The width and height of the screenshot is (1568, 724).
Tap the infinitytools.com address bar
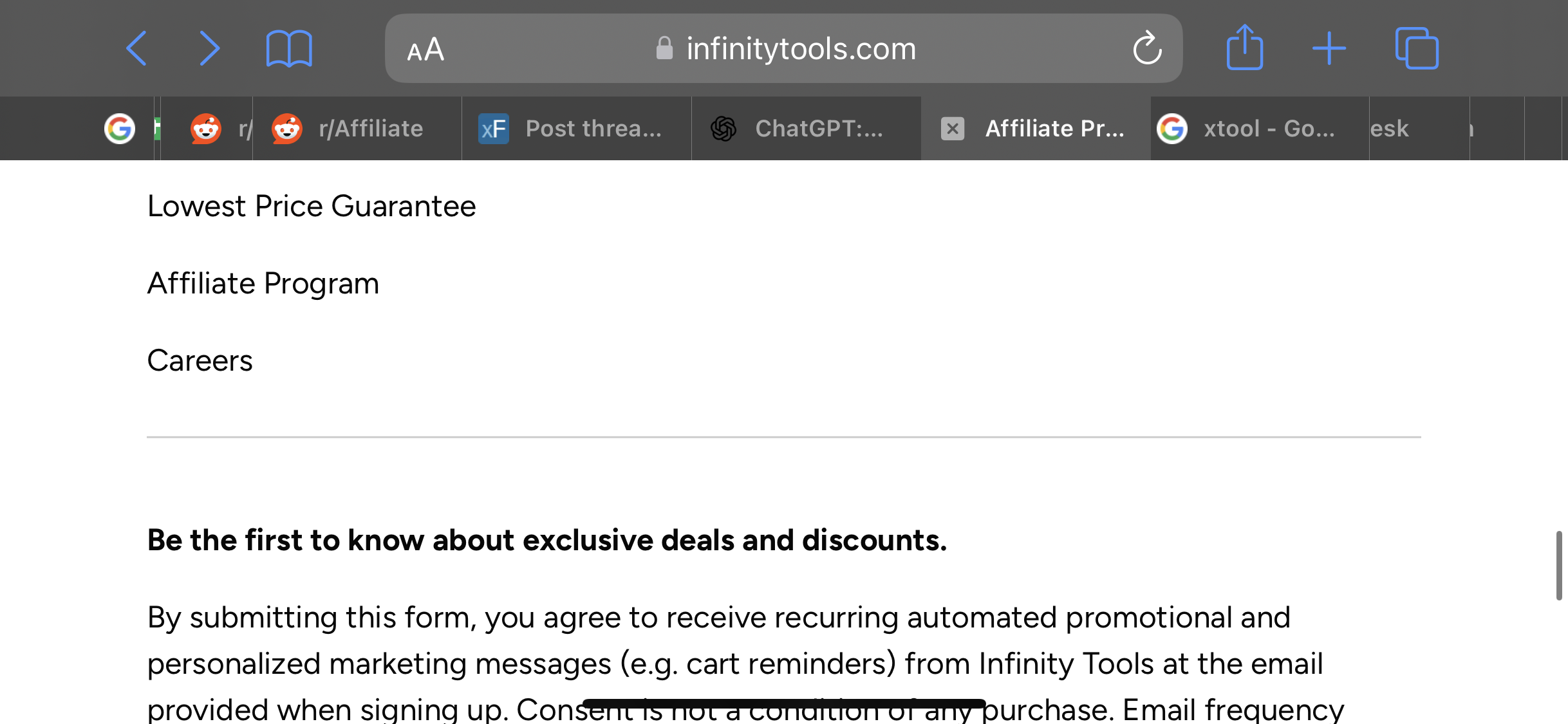click(x=783, y=48)
